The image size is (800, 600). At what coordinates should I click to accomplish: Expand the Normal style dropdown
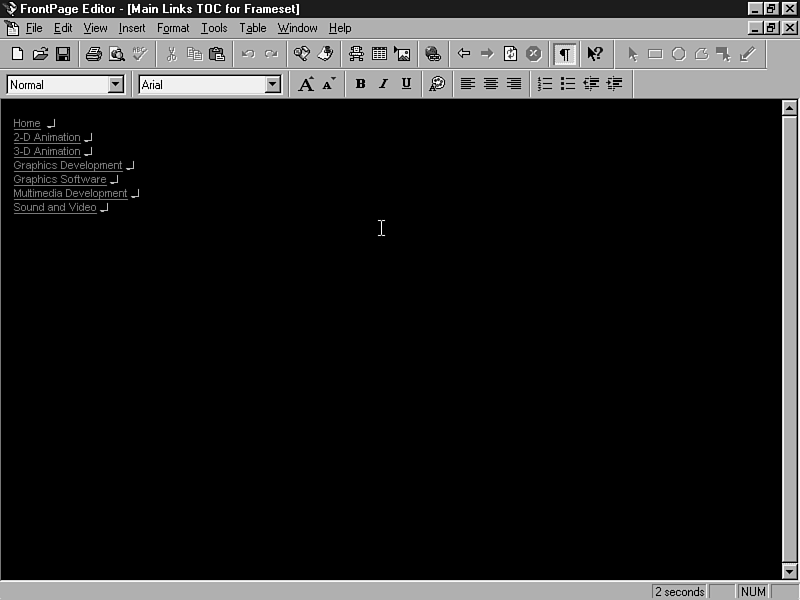pos(115,85)
